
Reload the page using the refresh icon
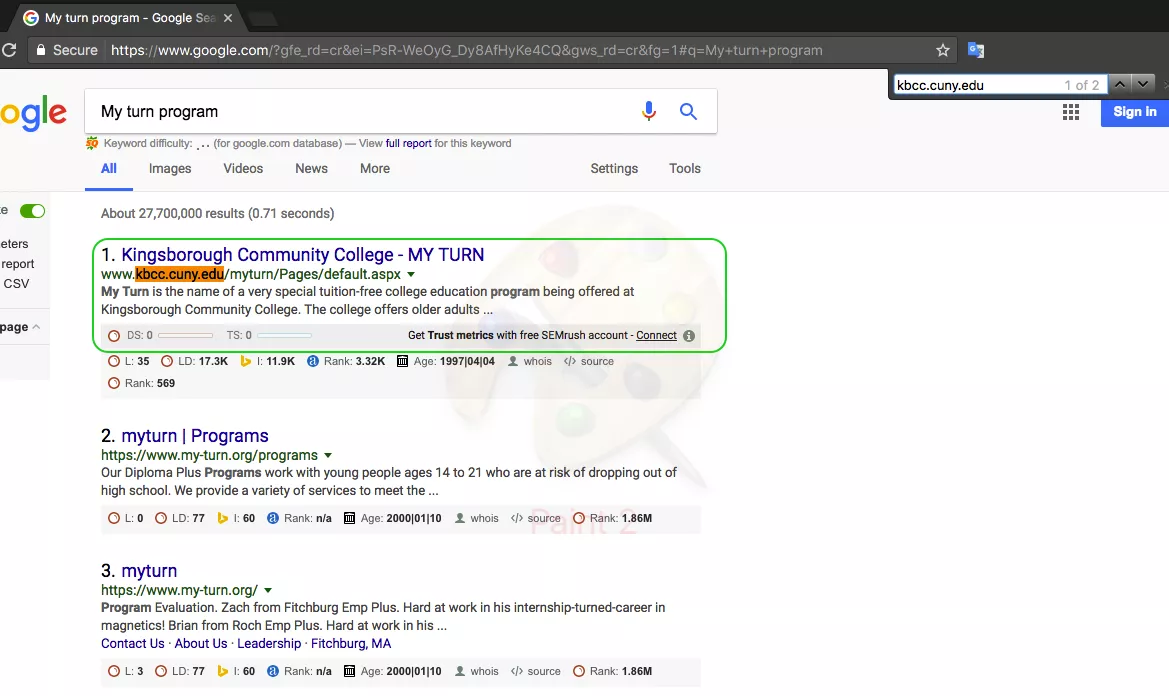[x=8, y=50]
